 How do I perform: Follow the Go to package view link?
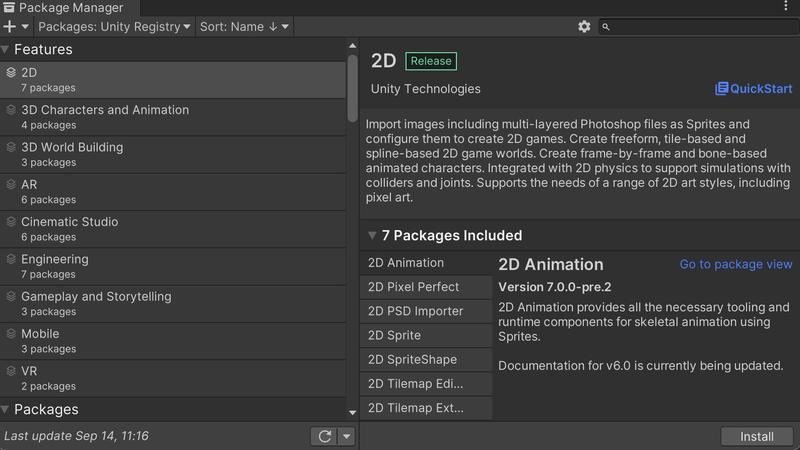(x=735, y=264)
